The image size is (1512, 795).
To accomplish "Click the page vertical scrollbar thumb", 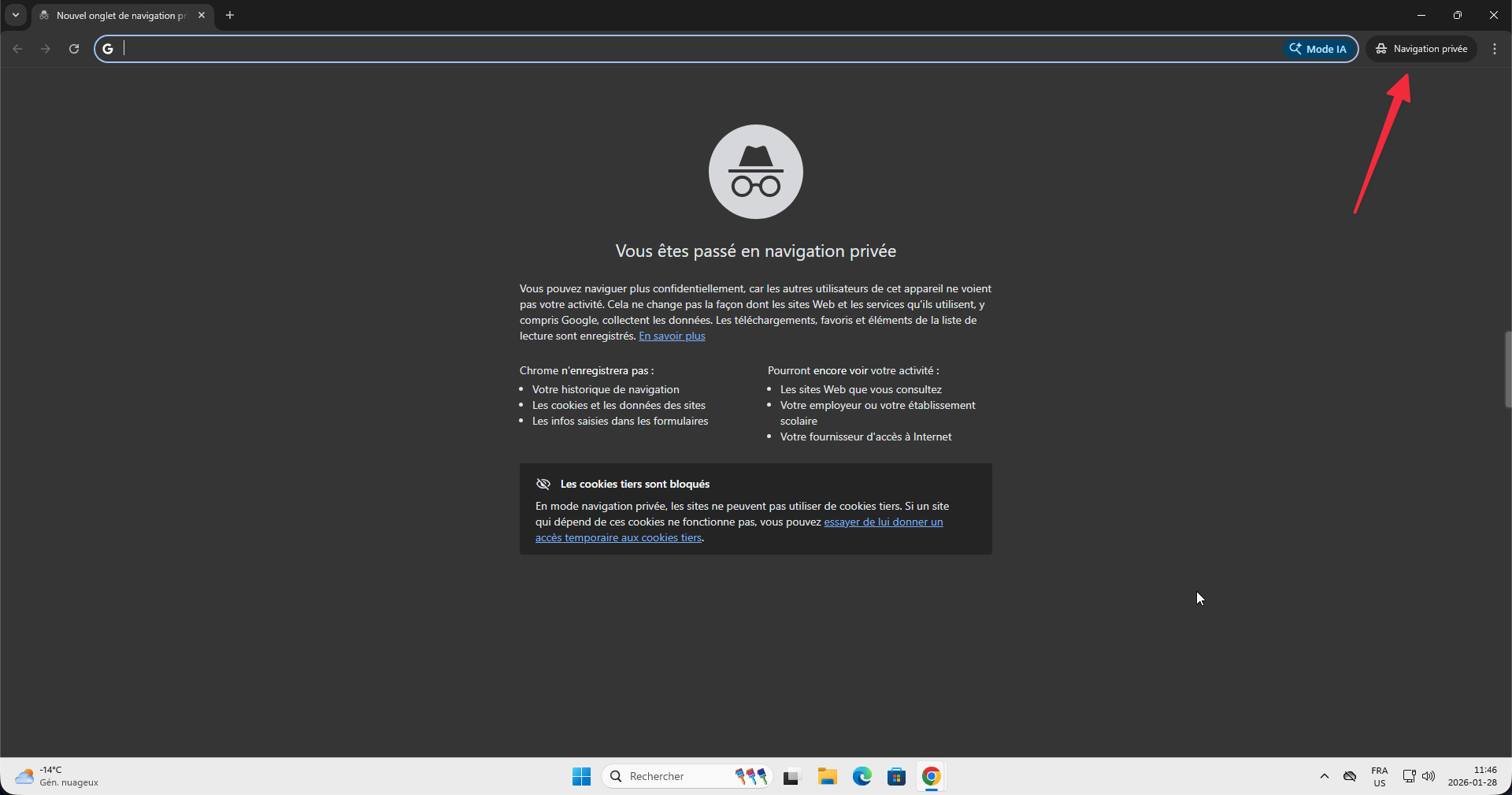I will 1507,369.
